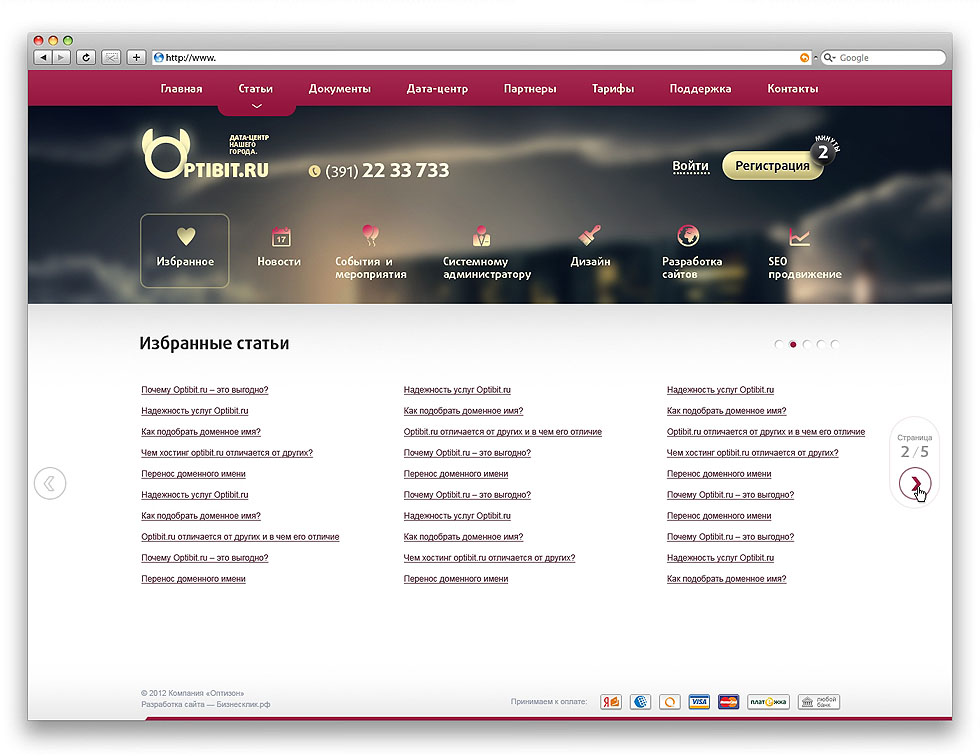The width and height of the screenshot is (980, 756).
Task: Click the Visa payment icon
Action: coord(699,702)
